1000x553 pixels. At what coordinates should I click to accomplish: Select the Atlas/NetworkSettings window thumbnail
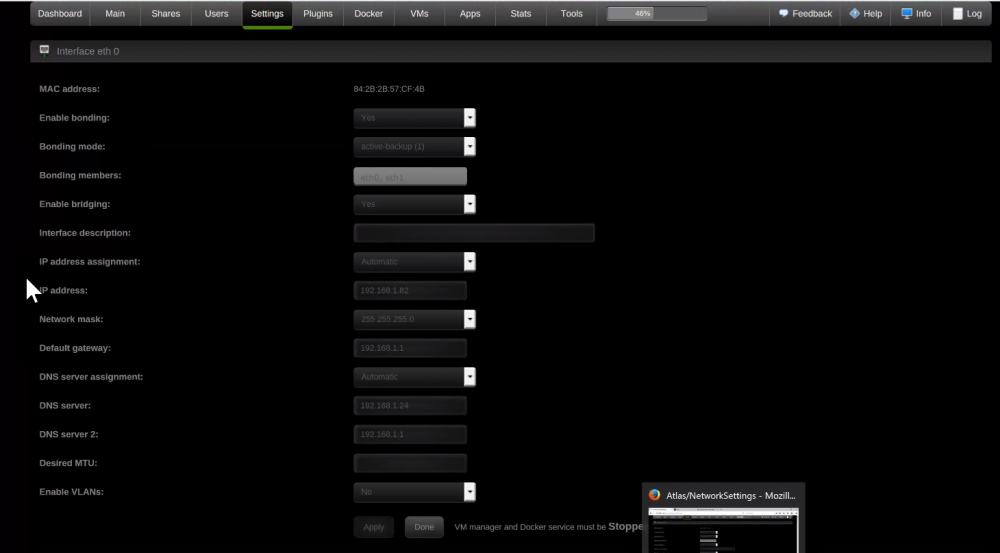point(723,530)
